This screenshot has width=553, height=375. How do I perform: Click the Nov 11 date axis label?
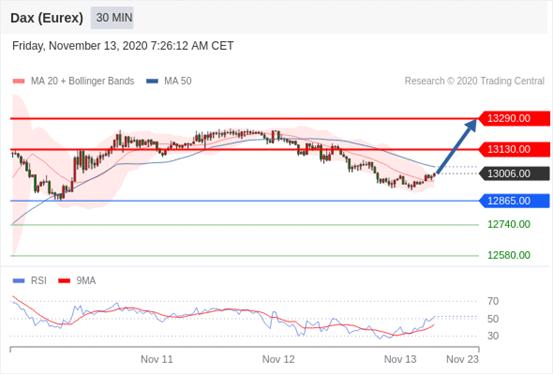157,359
